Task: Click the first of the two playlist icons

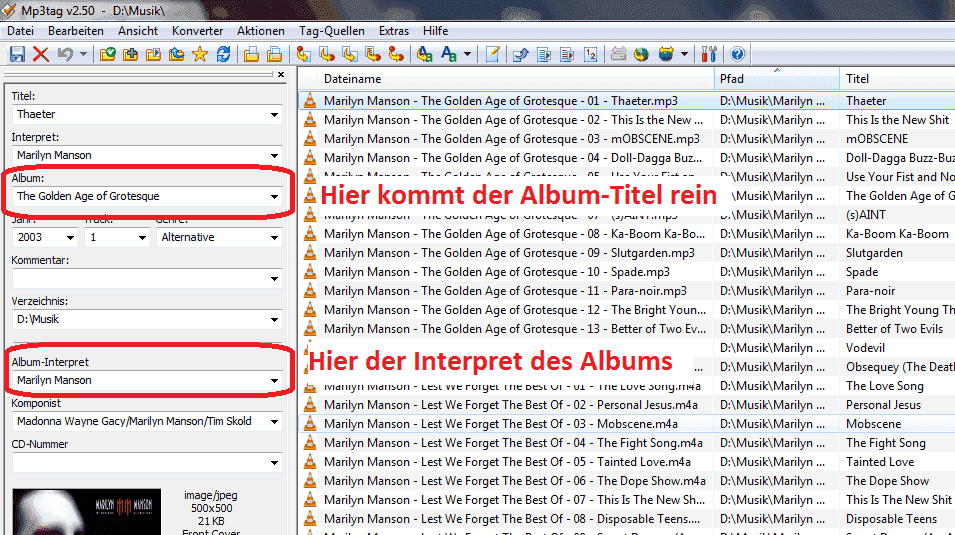Action: click(x=544, y=54)
